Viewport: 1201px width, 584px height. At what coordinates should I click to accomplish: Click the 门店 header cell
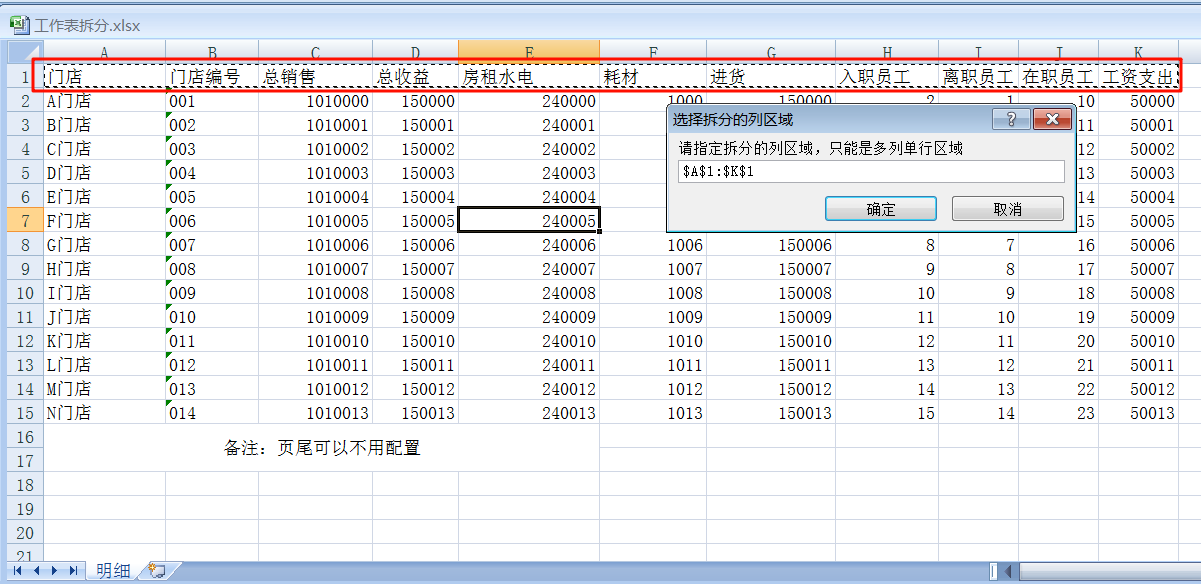(105, 77)
